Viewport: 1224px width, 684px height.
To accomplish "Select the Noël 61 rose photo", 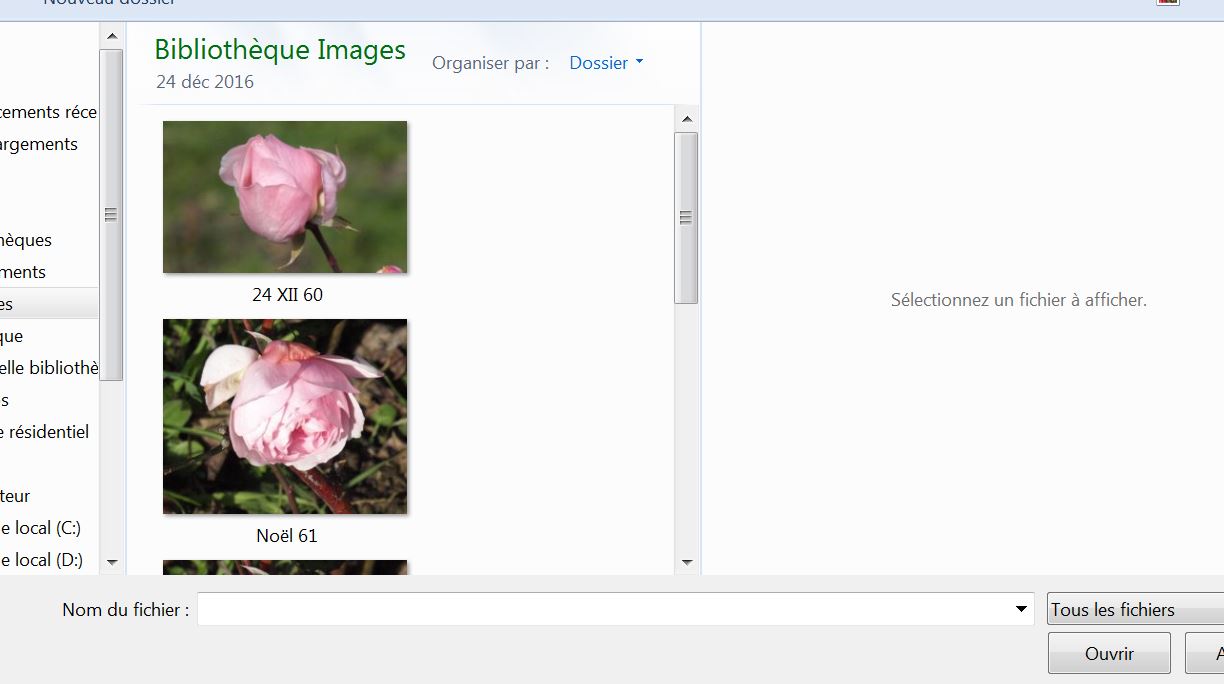I will click(x=285, y=416).
